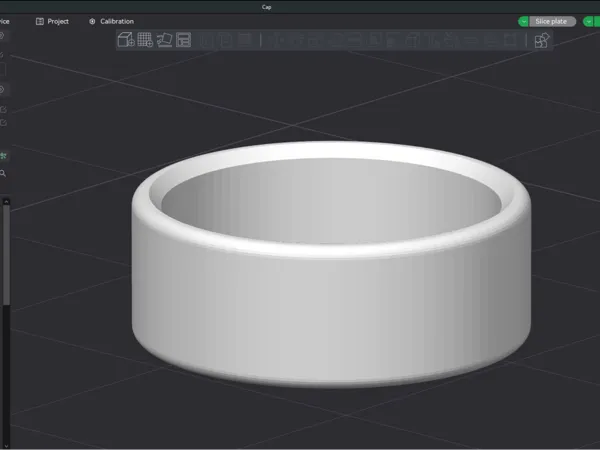Click the Add model cube icon
Image resolution: width=600 pixels, height=450 pixels.
(126, 40)
